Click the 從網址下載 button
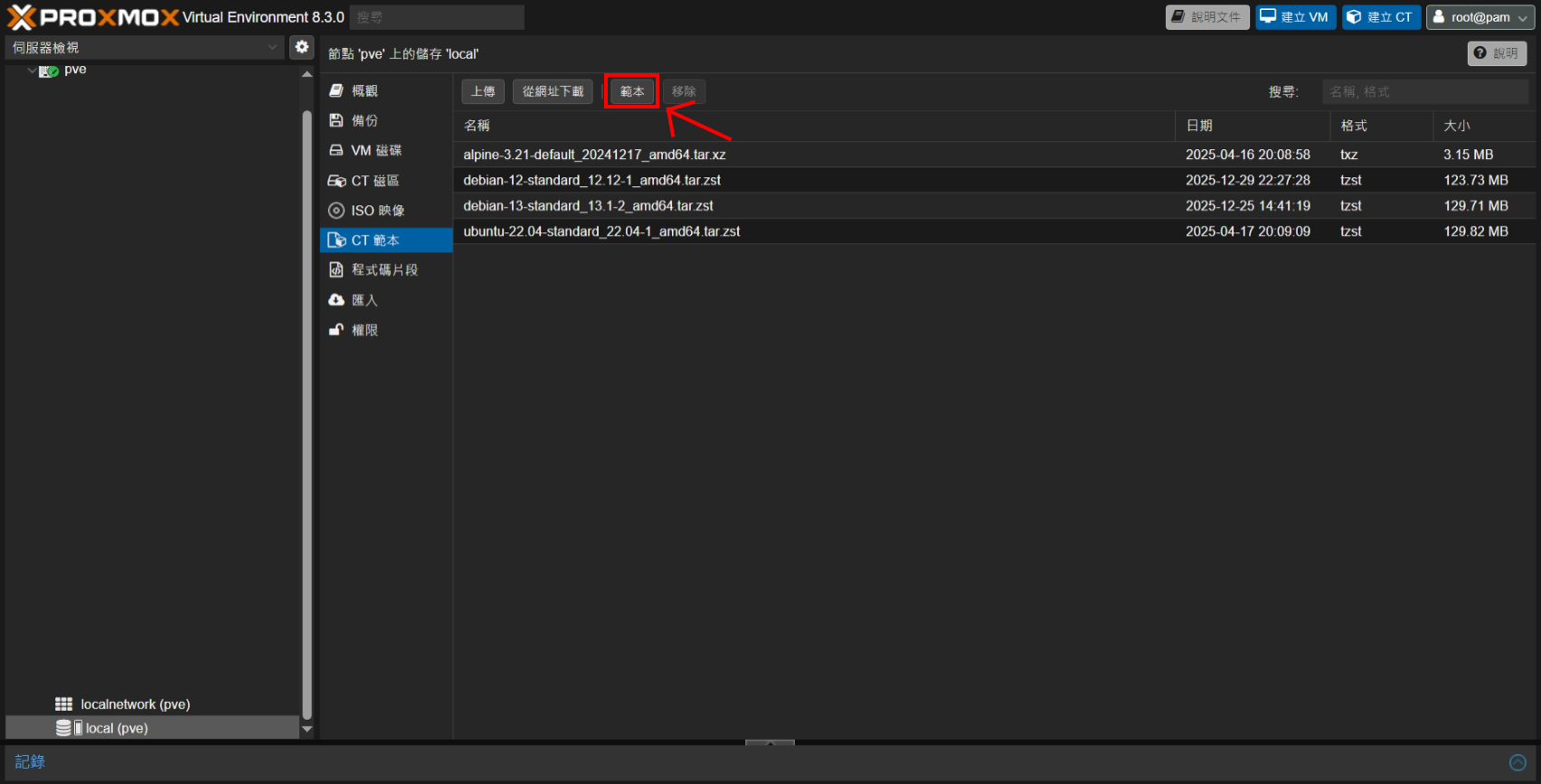Viewport: 1541px width, 784px height. tap(553, 91)
